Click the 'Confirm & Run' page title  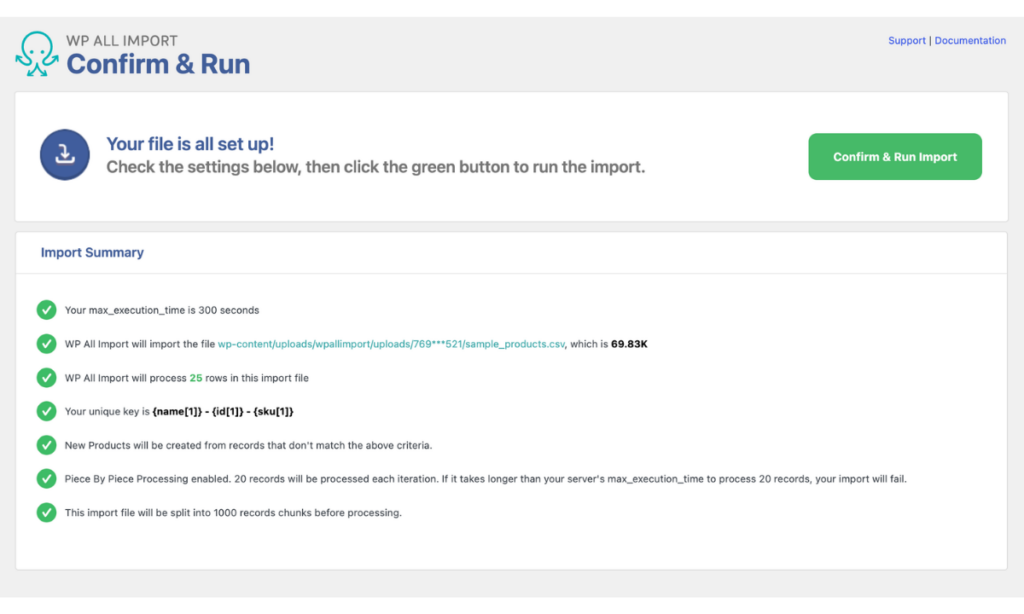tap(158, 64)
